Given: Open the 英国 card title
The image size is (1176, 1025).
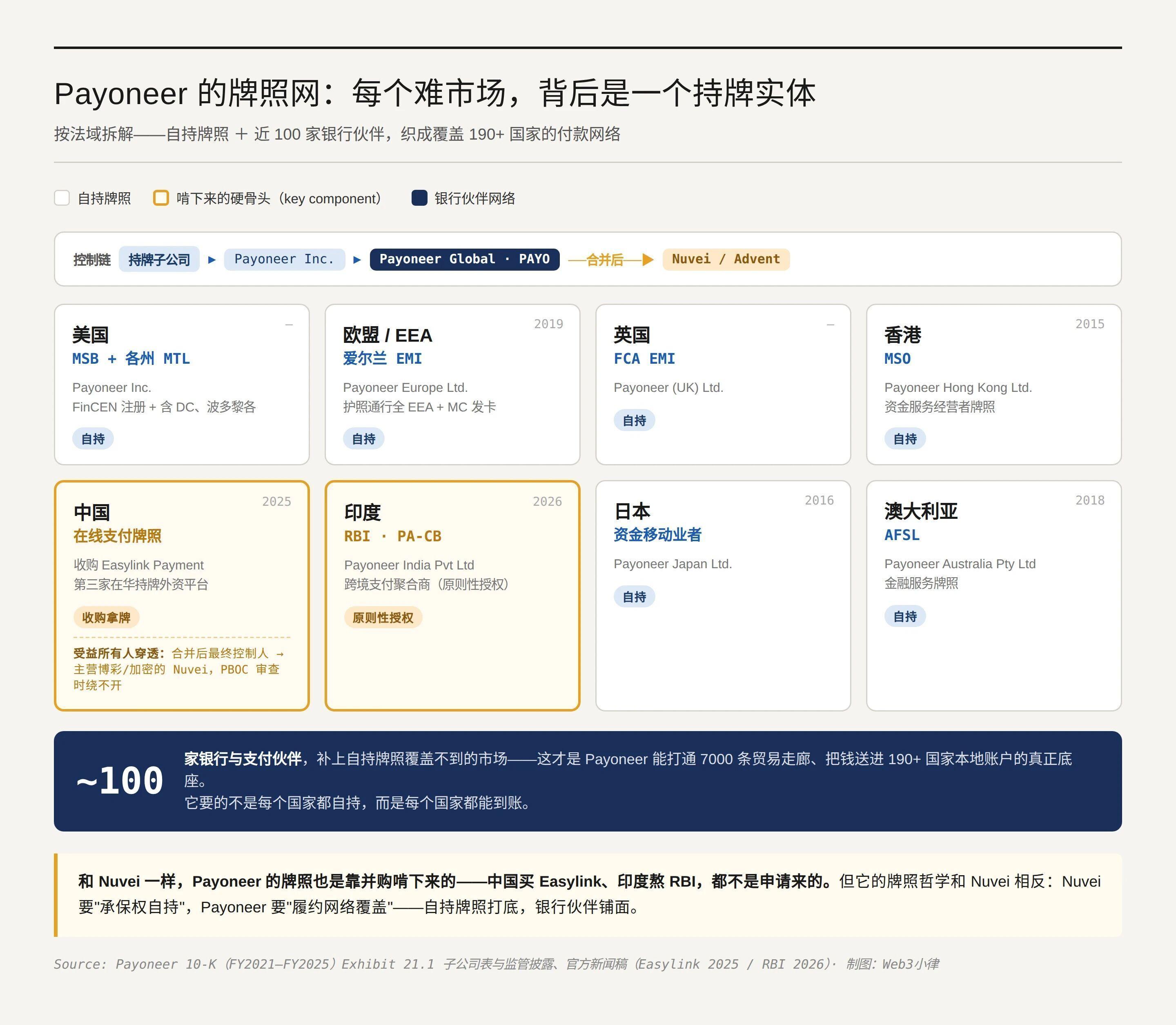Looking at the screenshot, I should pos(632,335).
